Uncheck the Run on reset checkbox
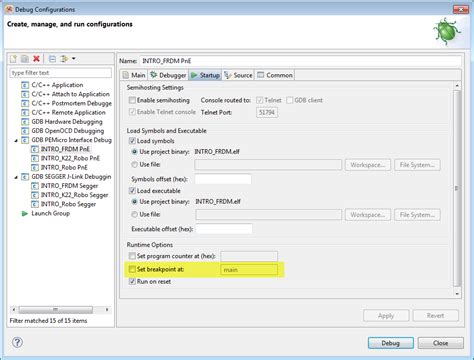 (132, 282)
